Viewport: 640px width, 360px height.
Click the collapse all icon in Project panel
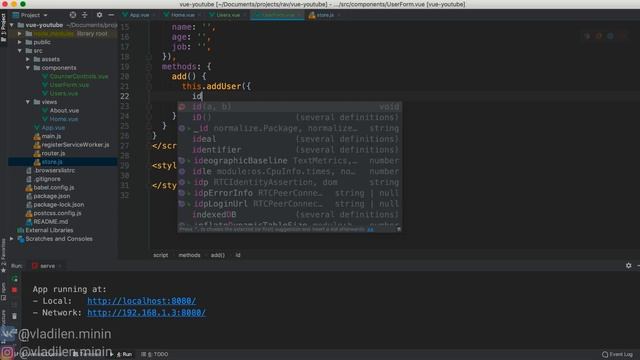[85, 15]
